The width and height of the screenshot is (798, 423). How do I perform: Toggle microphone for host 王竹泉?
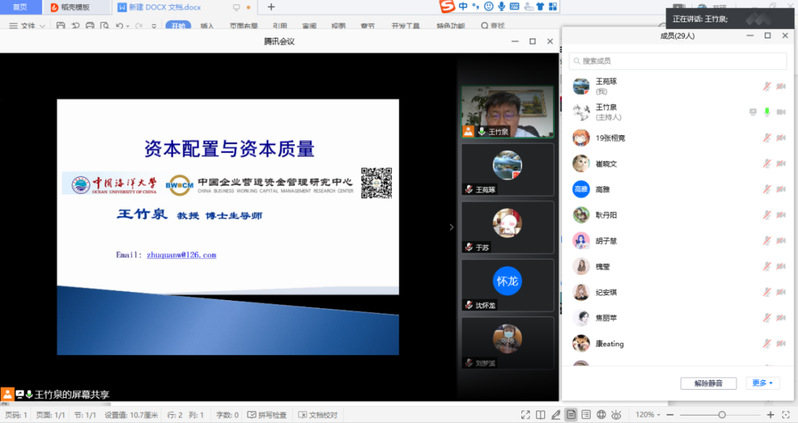tap(767, 111)
